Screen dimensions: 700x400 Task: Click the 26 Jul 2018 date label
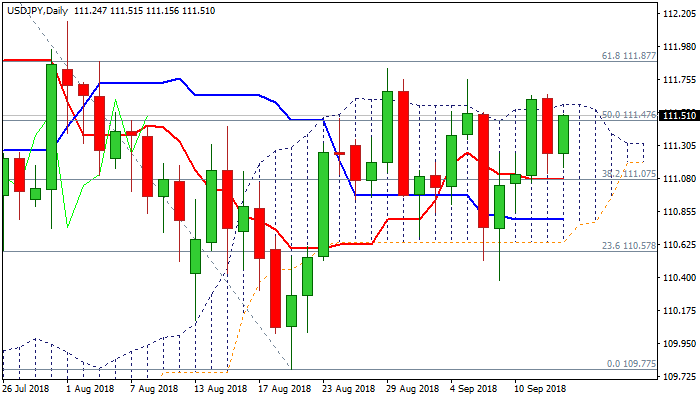click(x=26, y=388)
